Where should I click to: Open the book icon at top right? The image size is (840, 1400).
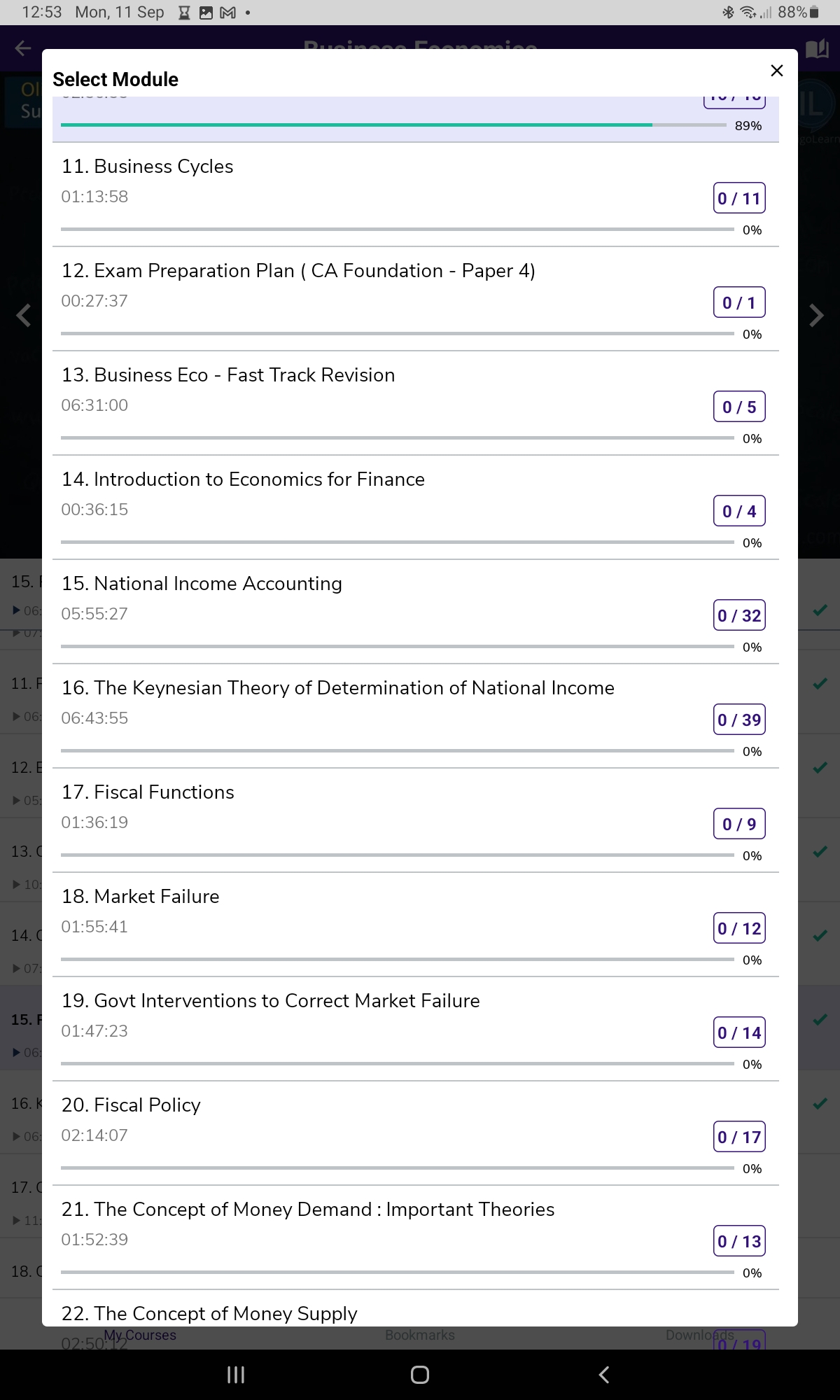816,48
